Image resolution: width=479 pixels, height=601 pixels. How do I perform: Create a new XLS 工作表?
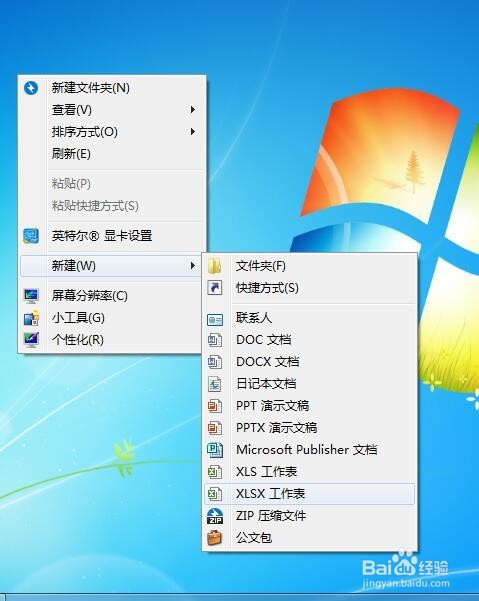pos(310,472)
